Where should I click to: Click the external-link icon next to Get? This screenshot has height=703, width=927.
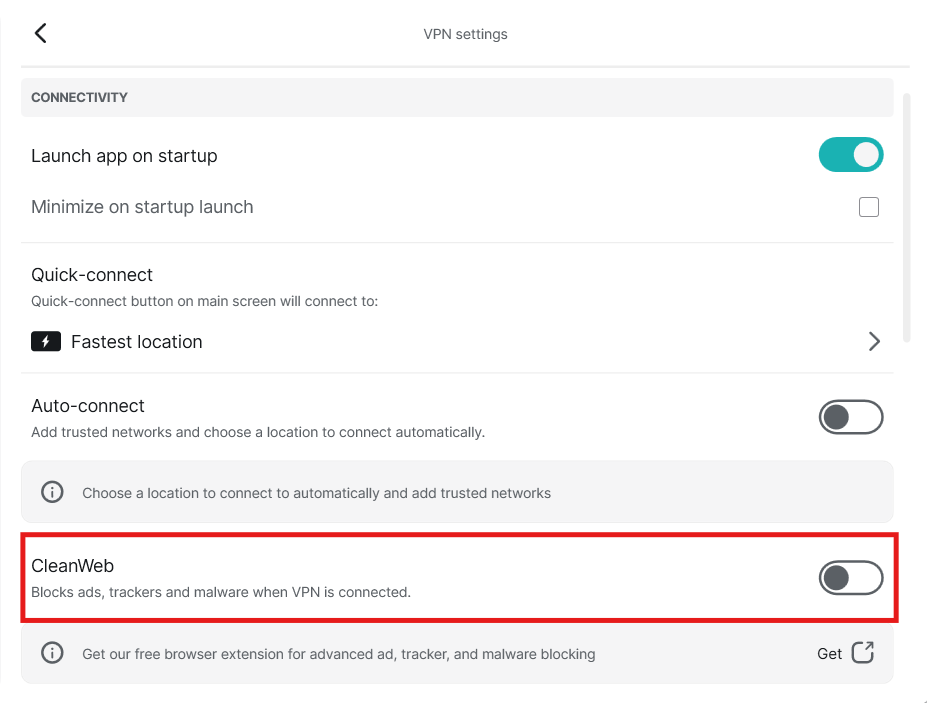[860, 652]
